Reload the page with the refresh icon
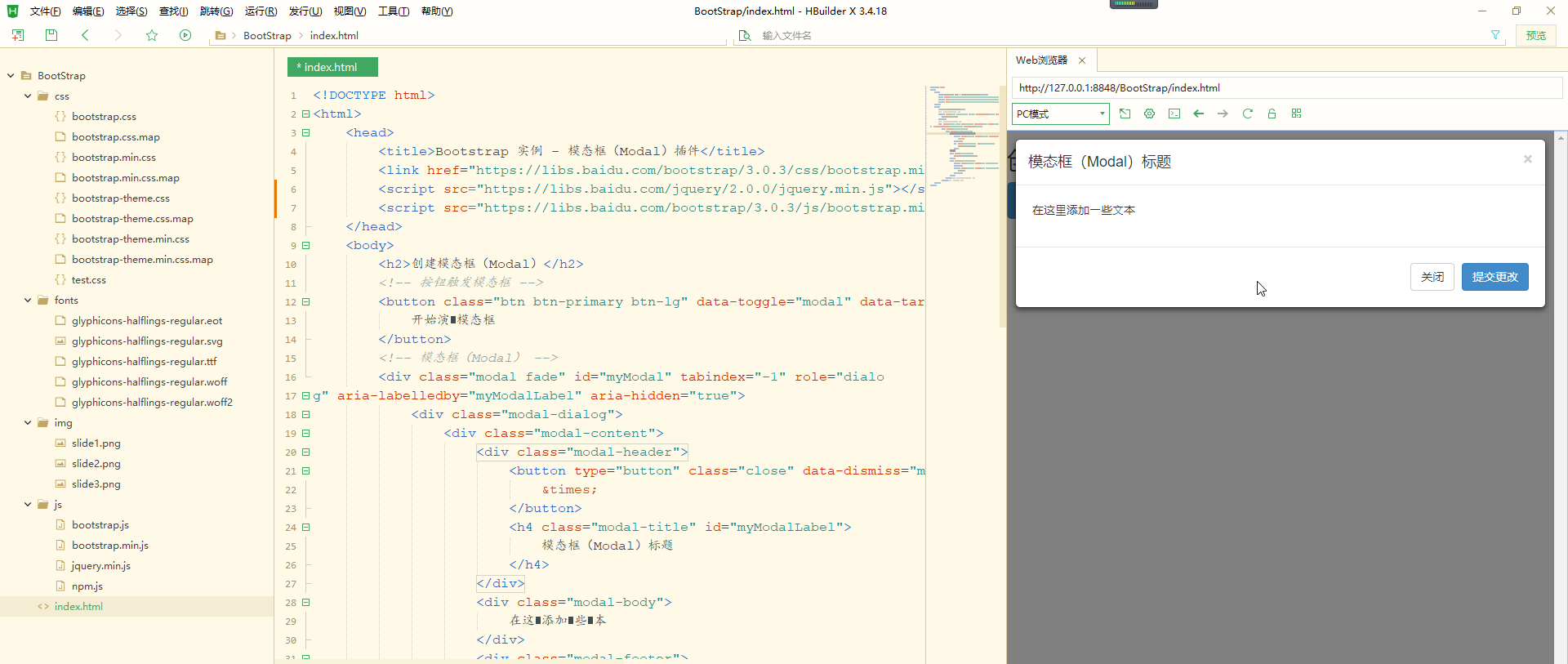1568x664 pixels. click(x=1247, y=114)
